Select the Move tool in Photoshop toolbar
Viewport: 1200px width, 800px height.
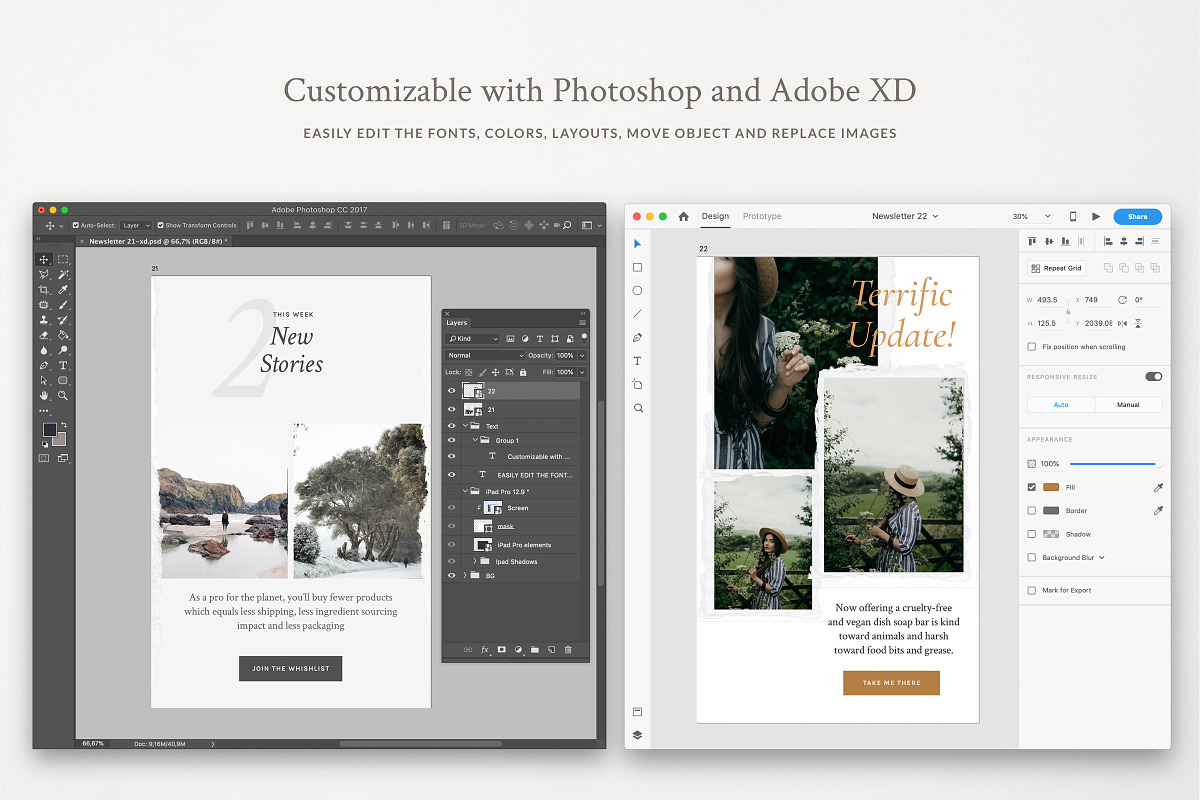(44, 260)
